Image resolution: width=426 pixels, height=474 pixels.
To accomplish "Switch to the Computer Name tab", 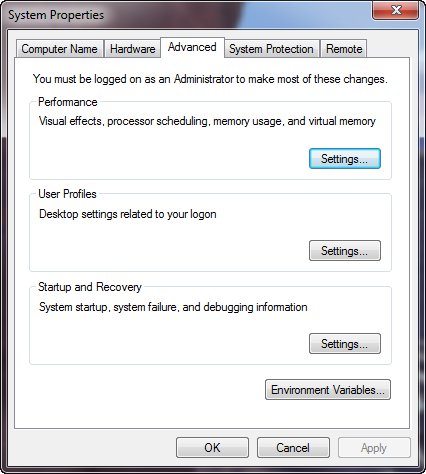I will (x=59, y=49).
